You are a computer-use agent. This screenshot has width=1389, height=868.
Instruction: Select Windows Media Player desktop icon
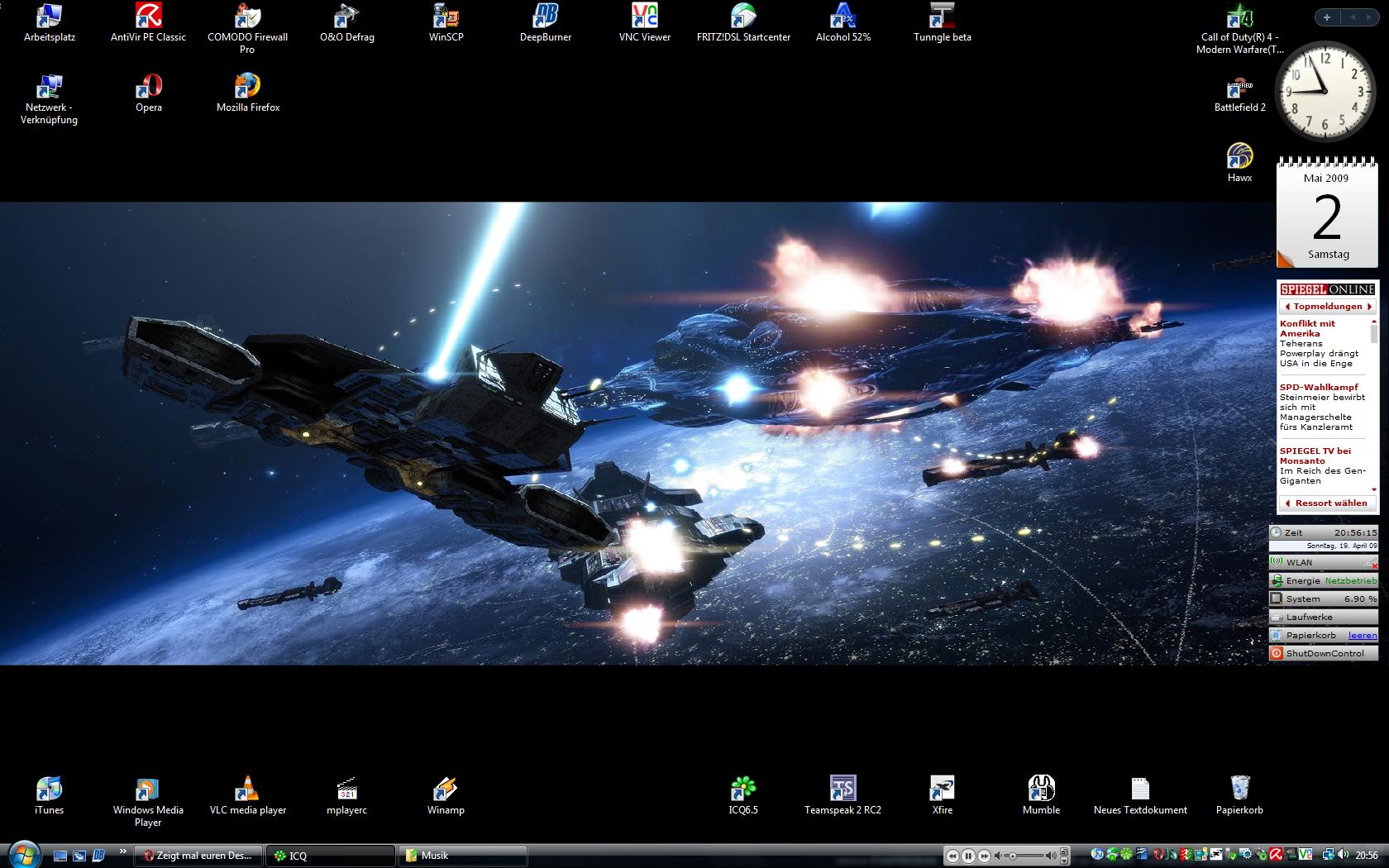149,801
